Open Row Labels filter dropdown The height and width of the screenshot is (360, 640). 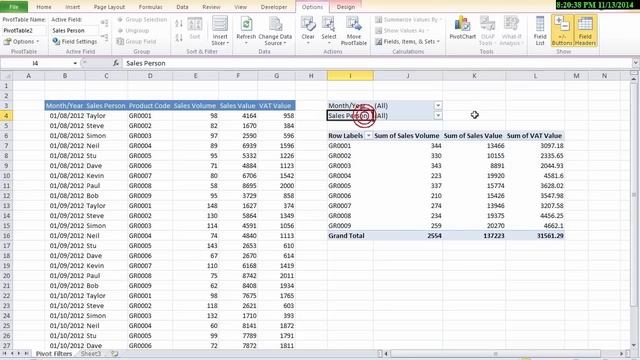point(368,136)
